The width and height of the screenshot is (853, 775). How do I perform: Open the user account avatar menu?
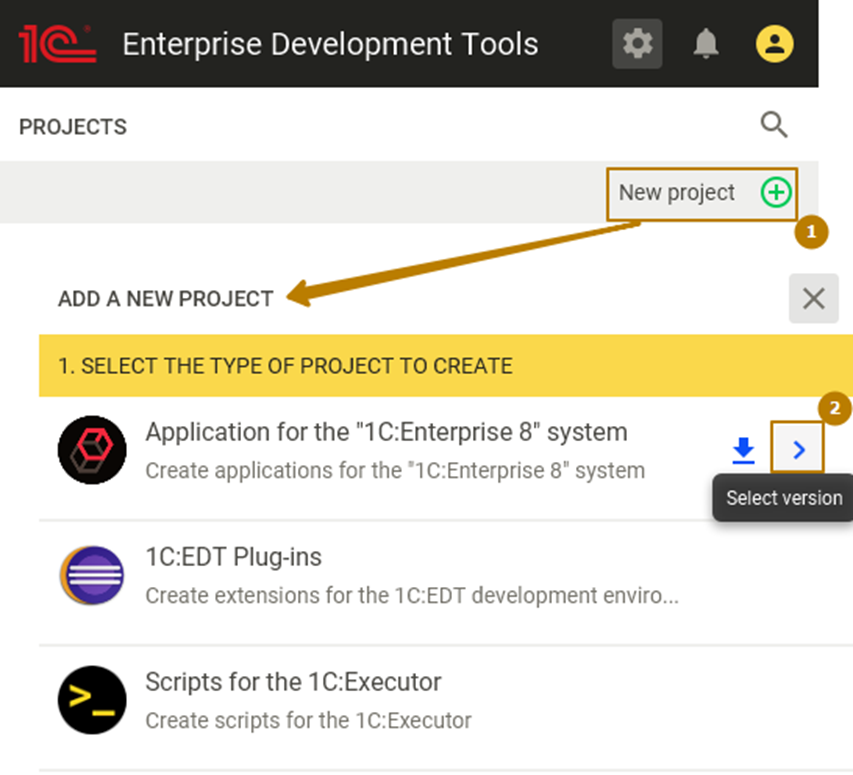(774, 44)
